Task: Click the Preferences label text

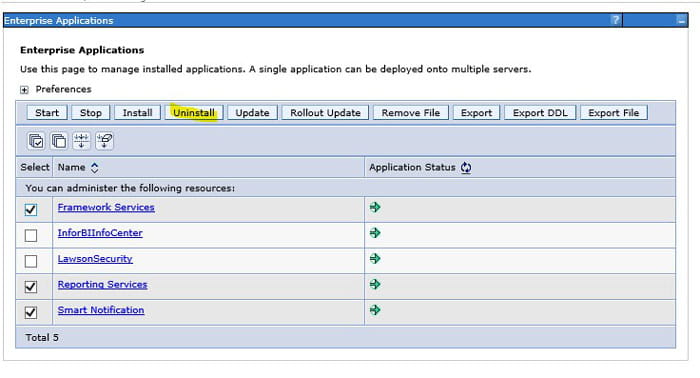Action: click(x=63, y=89)
